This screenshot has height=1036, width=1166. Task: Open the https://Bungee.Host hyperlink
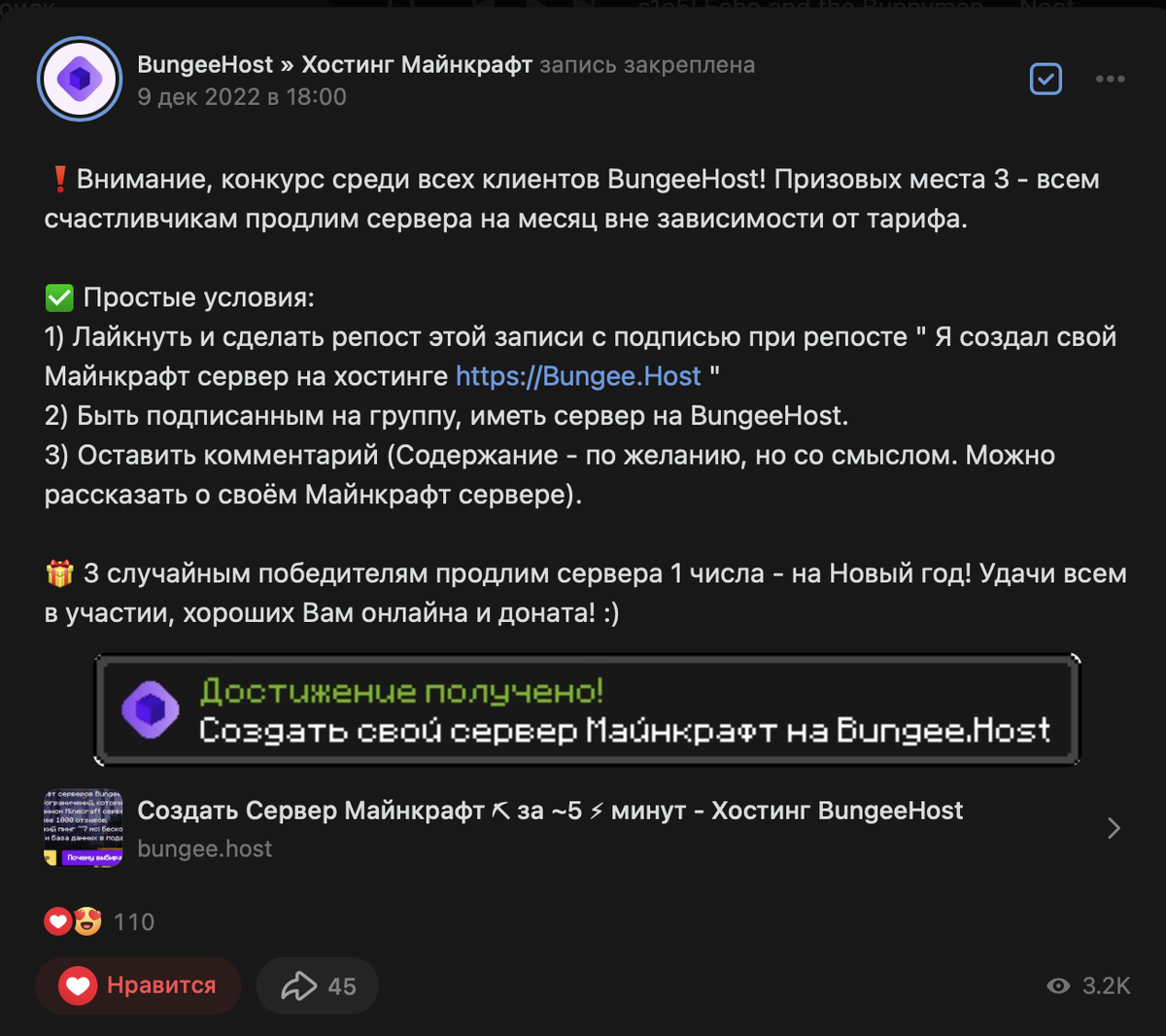coord(578,375)
